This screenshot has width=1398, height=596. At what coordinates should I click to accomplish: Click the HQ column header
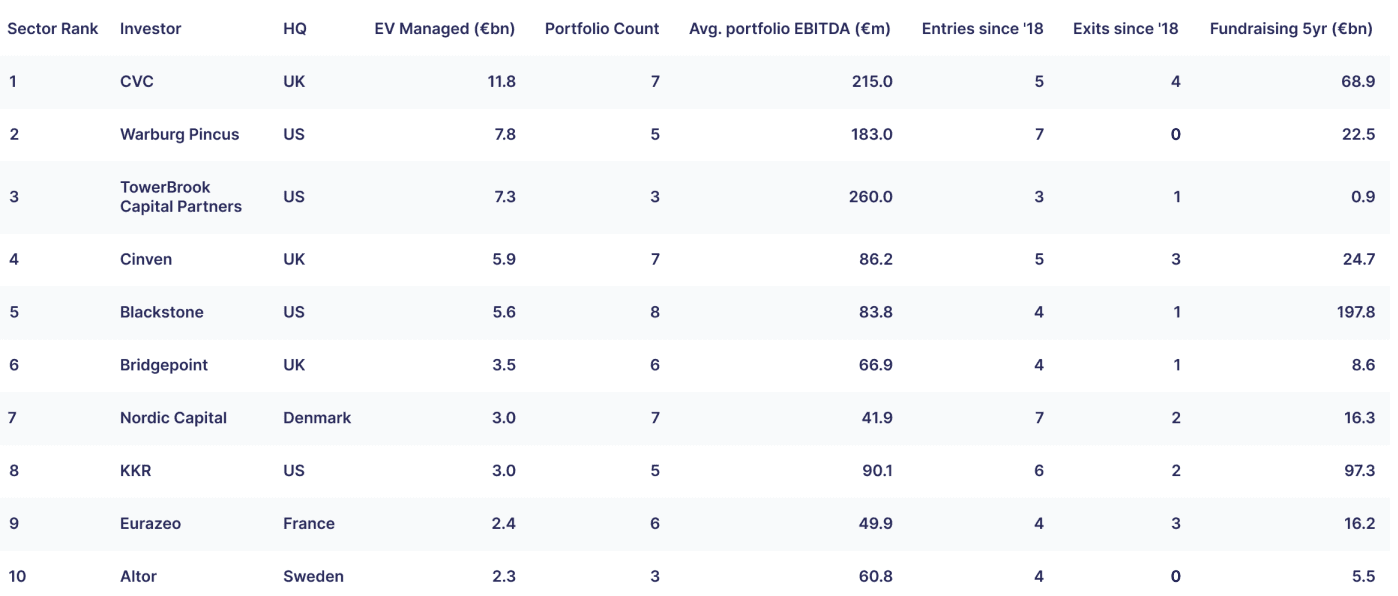click(x=295, y=29)
